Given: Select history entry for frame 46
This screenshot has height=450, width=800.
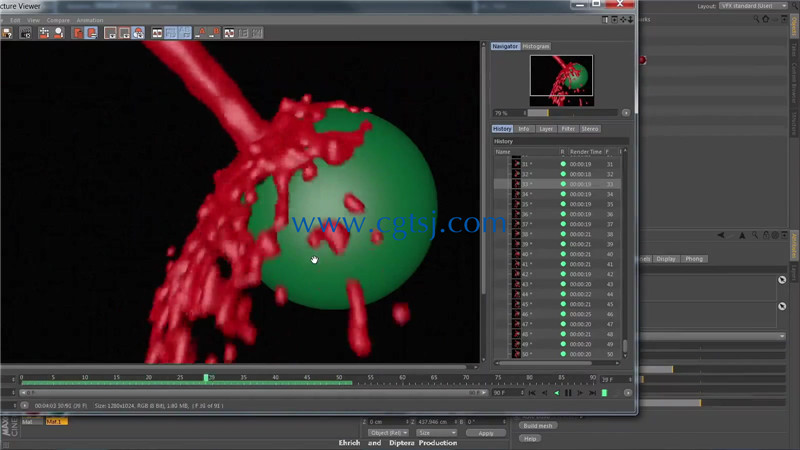Looking at the screenshot, I should (557, 314).
